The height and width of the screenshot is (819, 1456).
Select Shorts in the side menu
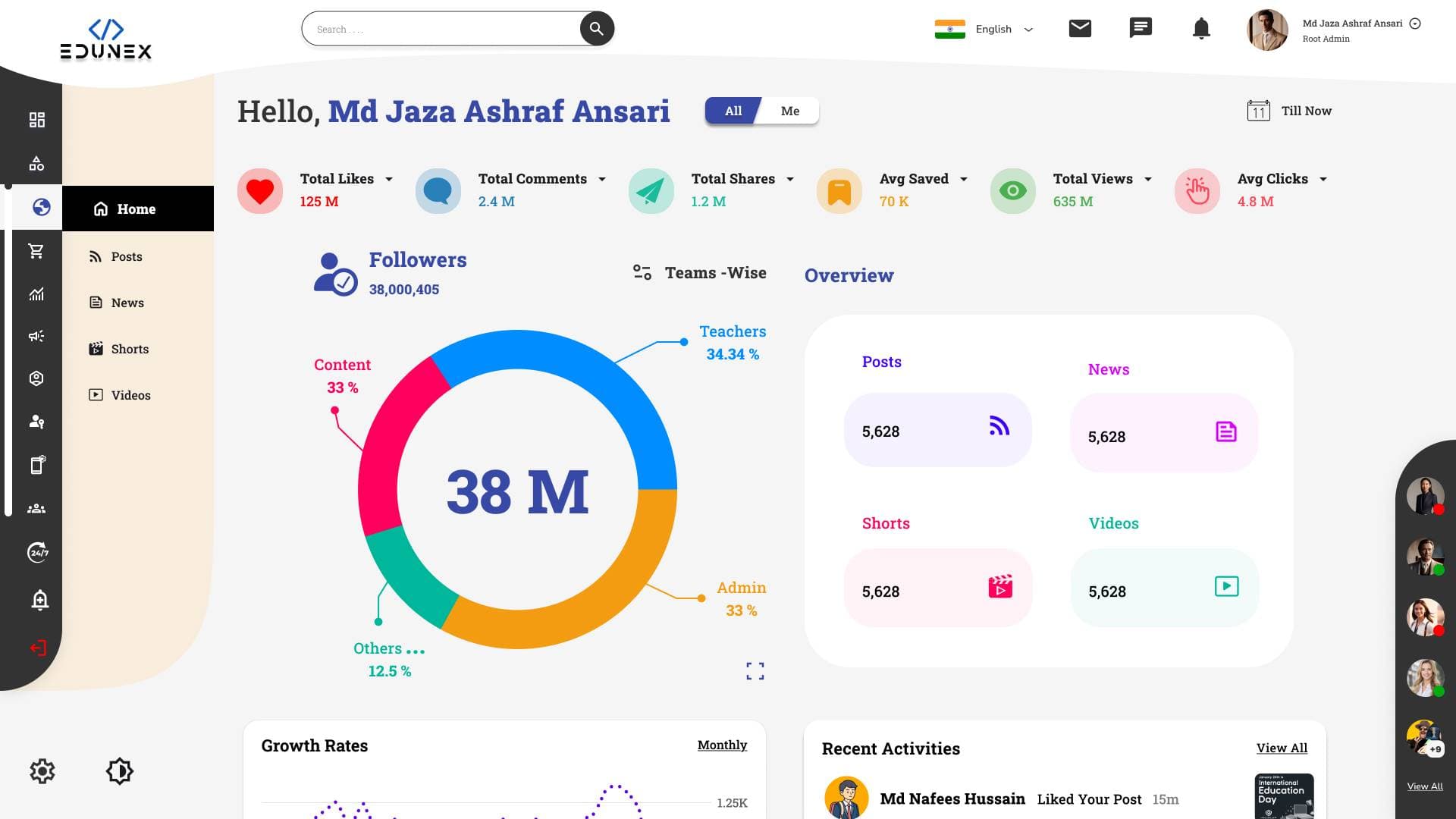pos(129,349)
